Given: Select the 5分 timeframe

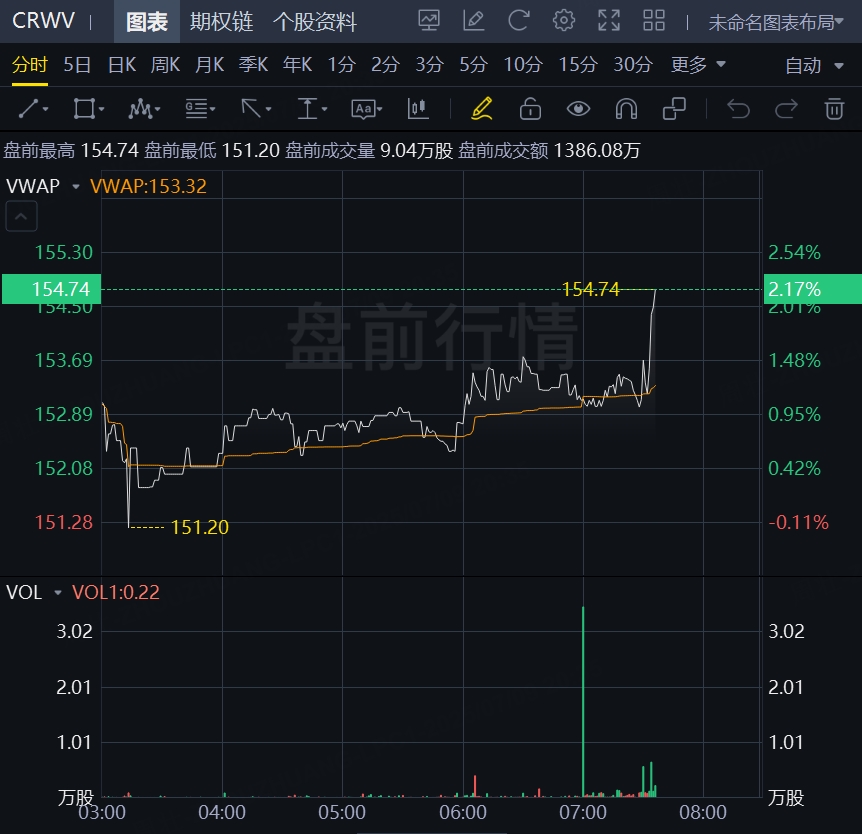Looking at the screenshot, I should pos(473,65).
